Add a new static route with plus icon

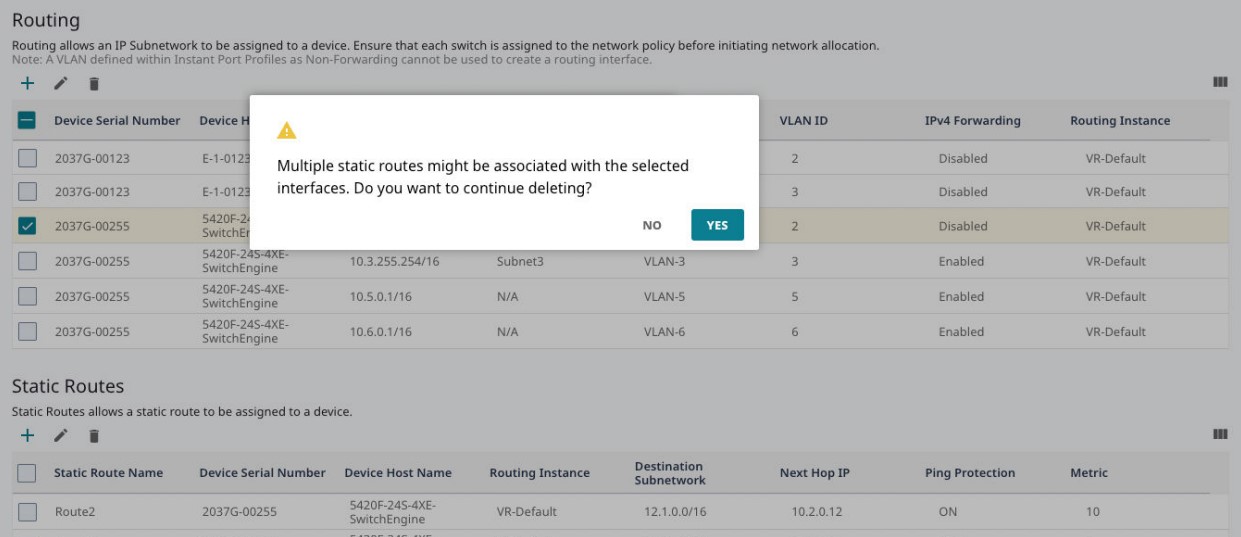[27, 436]
